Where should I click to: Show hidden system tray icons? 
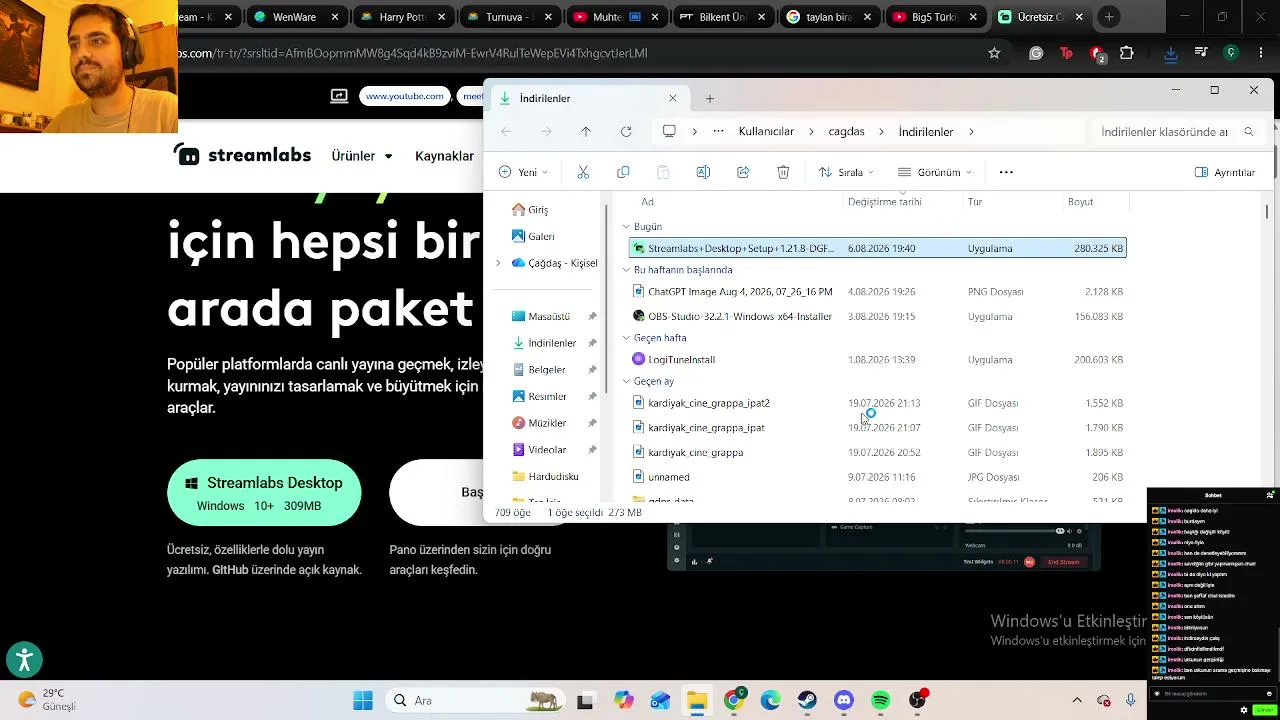pyautogui.click(x=1077, y=700)
